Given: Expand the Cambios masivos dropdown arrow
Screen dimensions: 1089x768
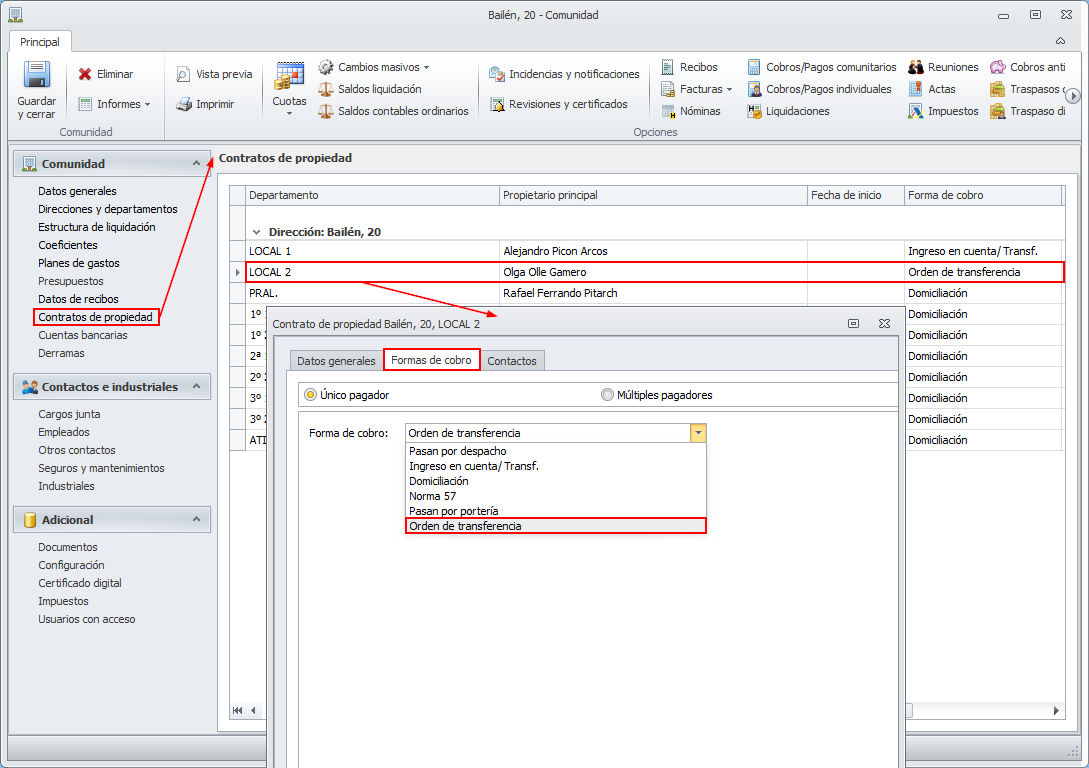Looking at the screenshot, I should [x=426, y=67].
